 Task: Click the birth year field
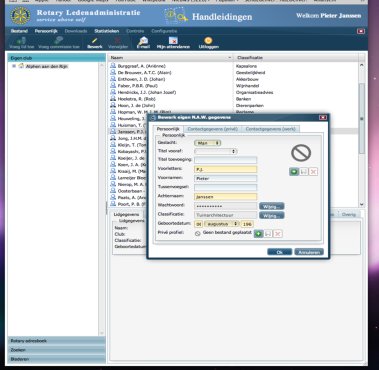[247, 224]
